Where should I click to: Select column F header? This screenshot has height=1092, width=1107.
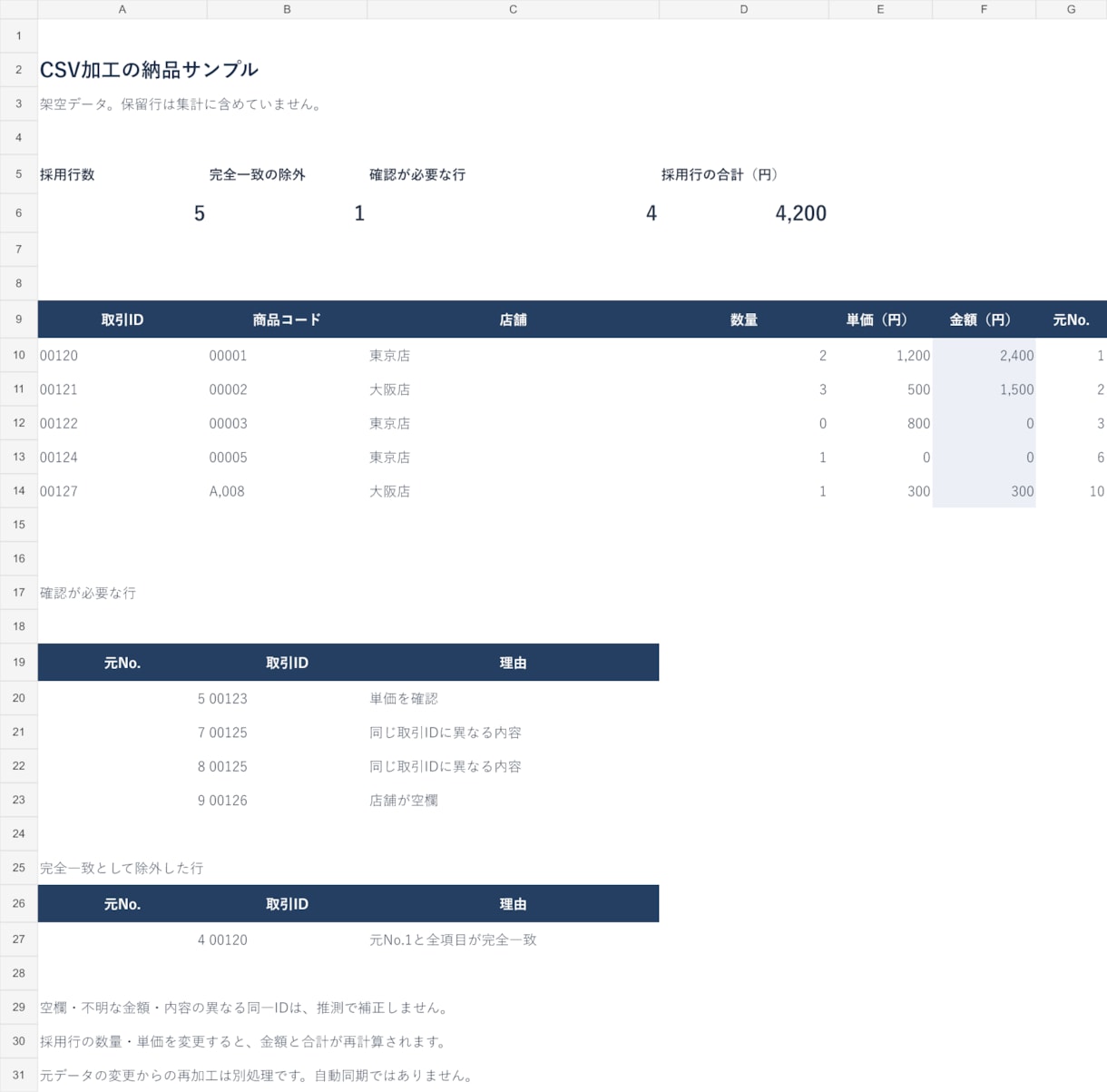point(984,9)
